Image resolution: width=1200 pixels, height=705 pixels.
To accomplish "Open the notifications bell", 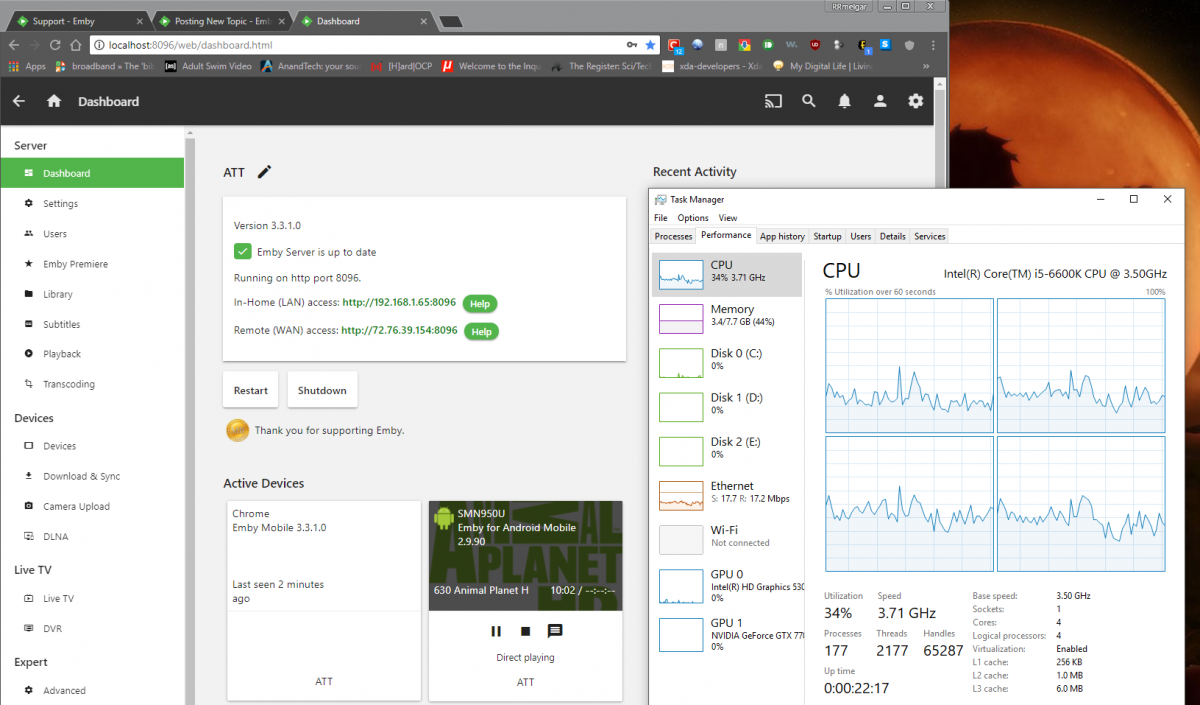I will [845, 101].
